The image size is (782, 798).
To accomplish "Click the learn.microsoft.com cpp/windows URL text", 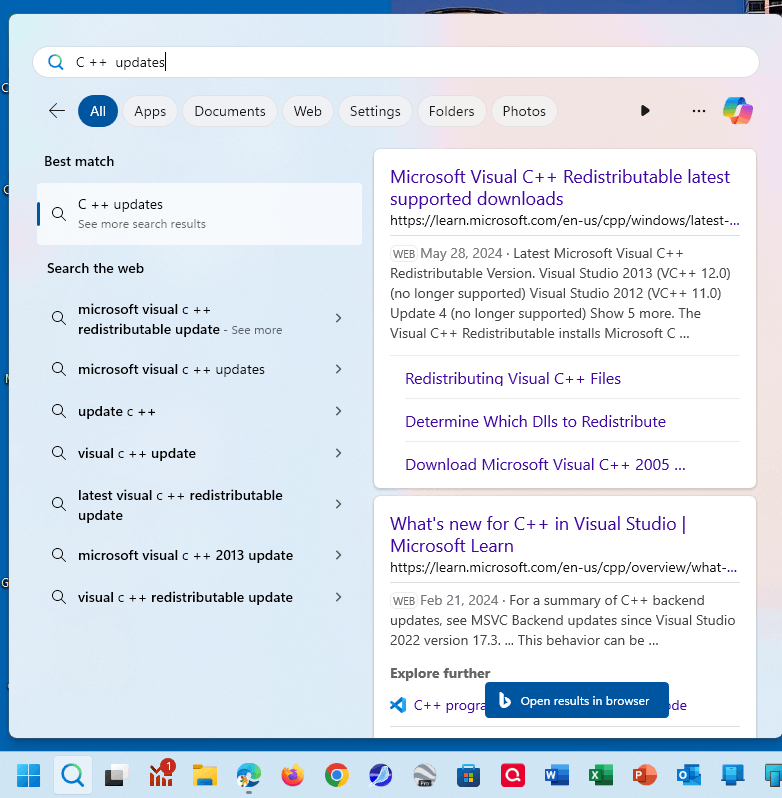I will pyautogui.click(x=565, y=220).
